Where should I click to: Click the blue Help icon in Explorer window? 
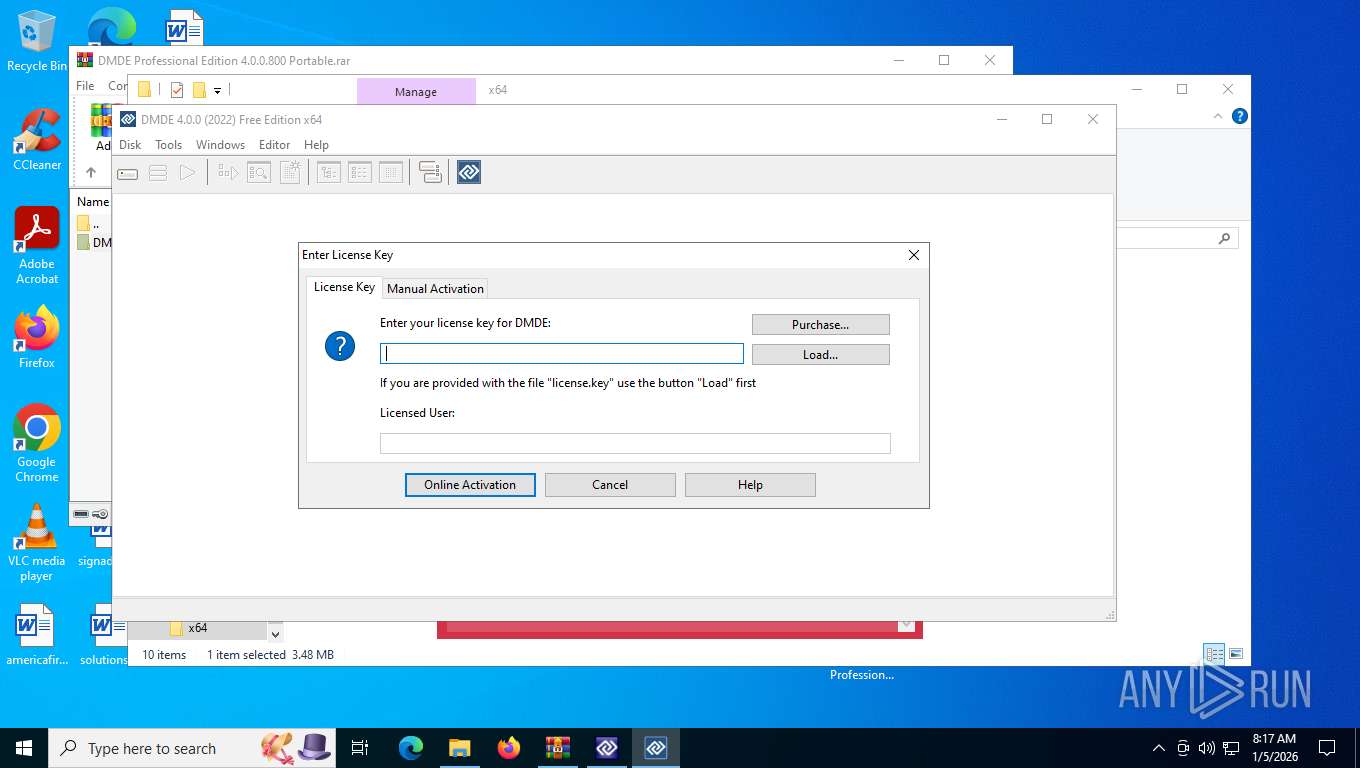1240,116
